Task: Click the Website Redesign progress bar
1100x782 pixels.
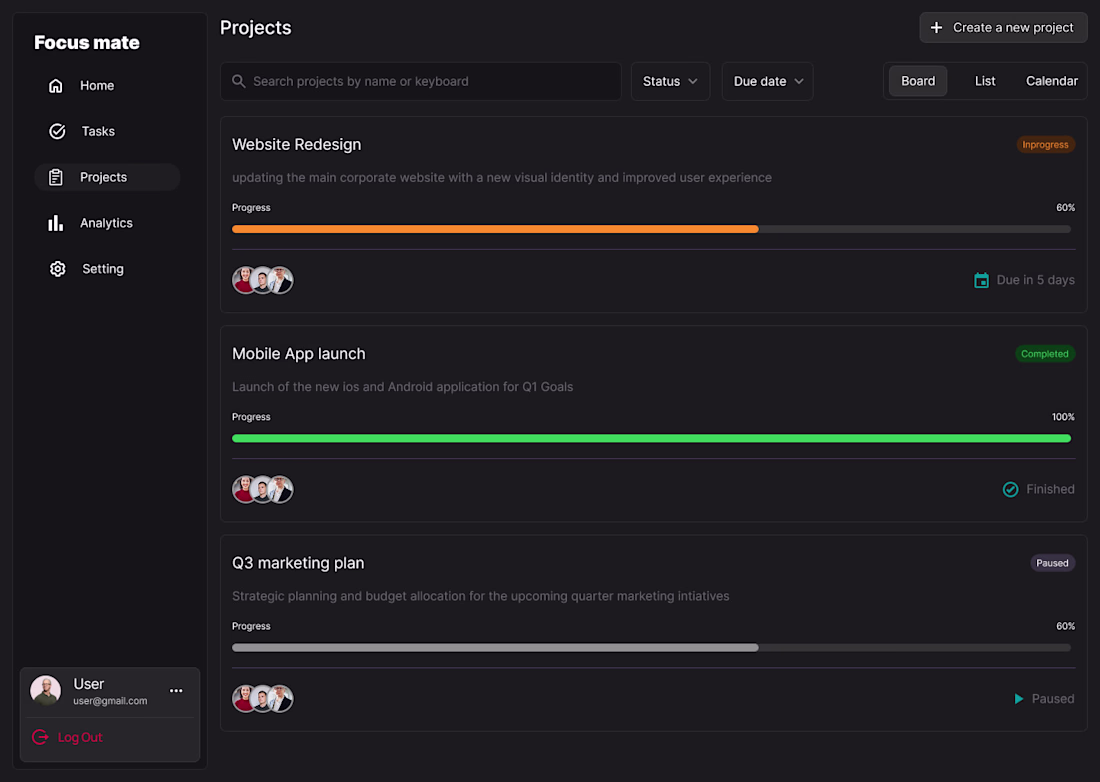Action: click(651, 229)
